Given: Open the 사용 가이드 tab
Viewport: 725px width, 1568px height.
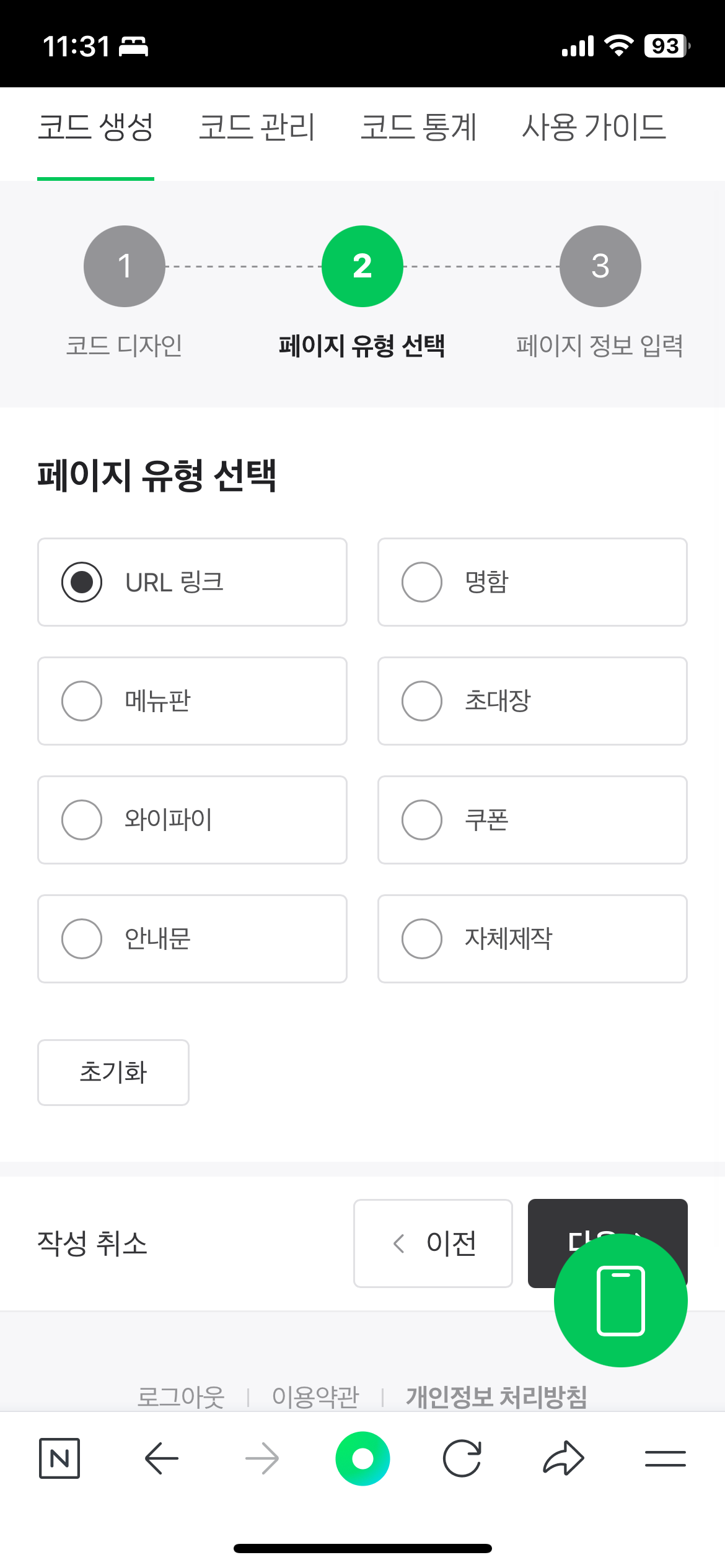Looking at the screenshot, I should tap(594, 128).
